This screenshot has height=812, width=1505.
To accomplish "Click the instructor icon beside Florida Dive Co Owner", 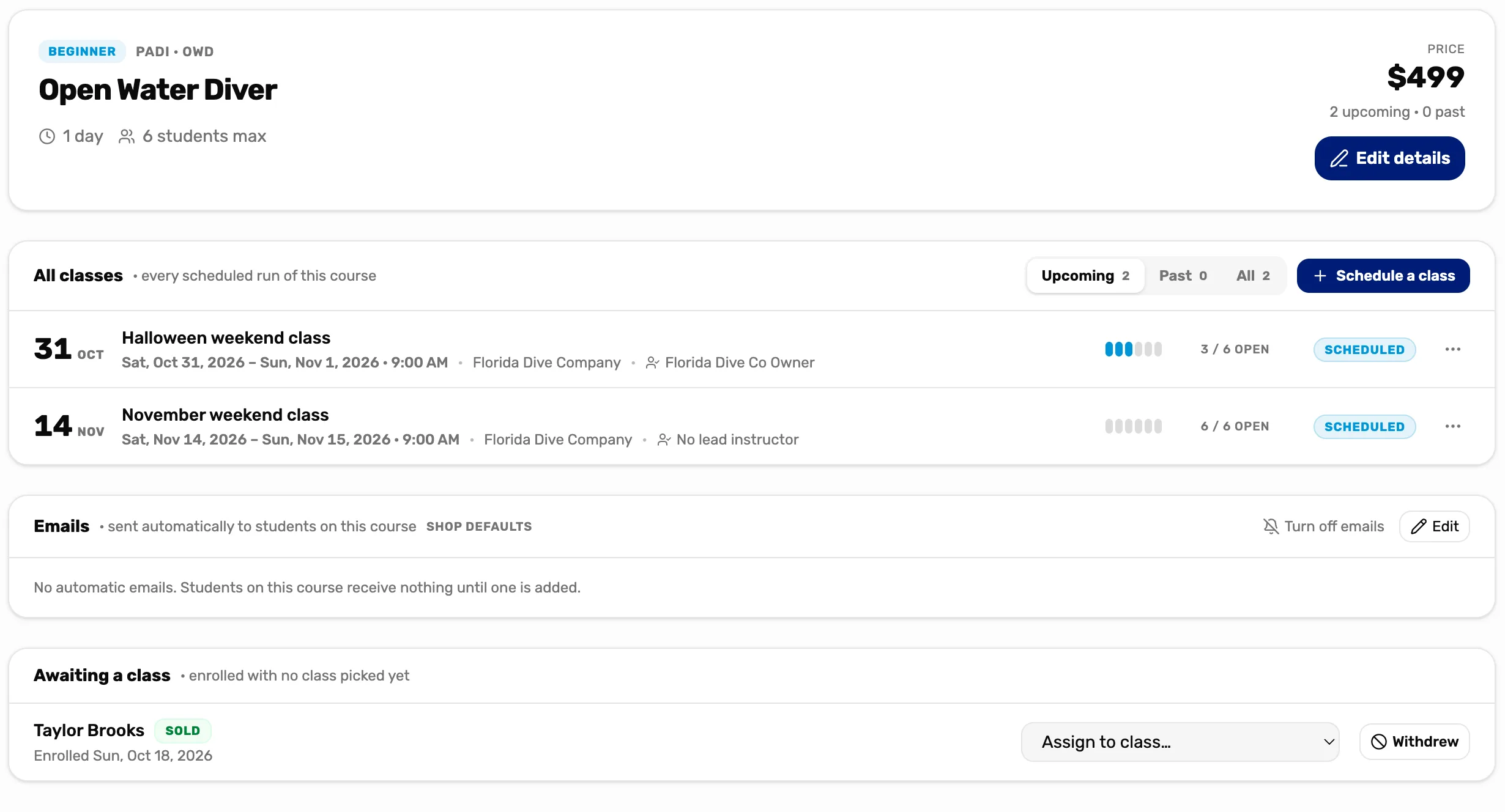I will tap(652, 363).
